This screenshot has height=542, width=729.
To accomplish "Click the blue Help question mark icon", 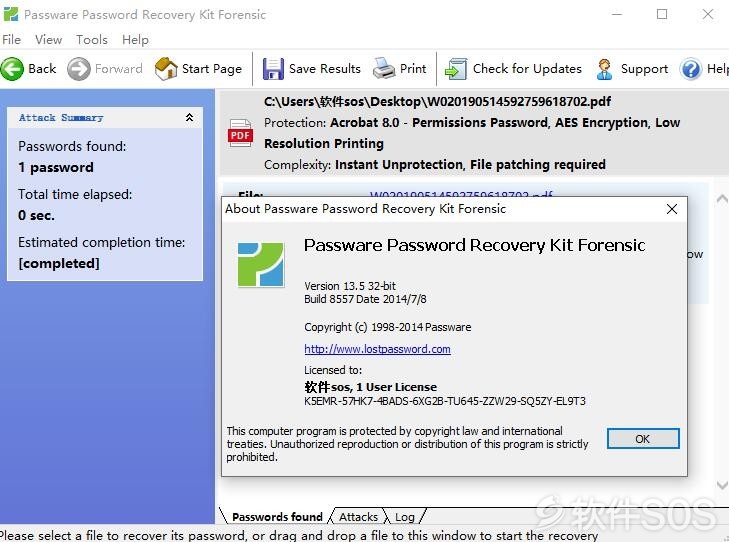I will (690, 69).
